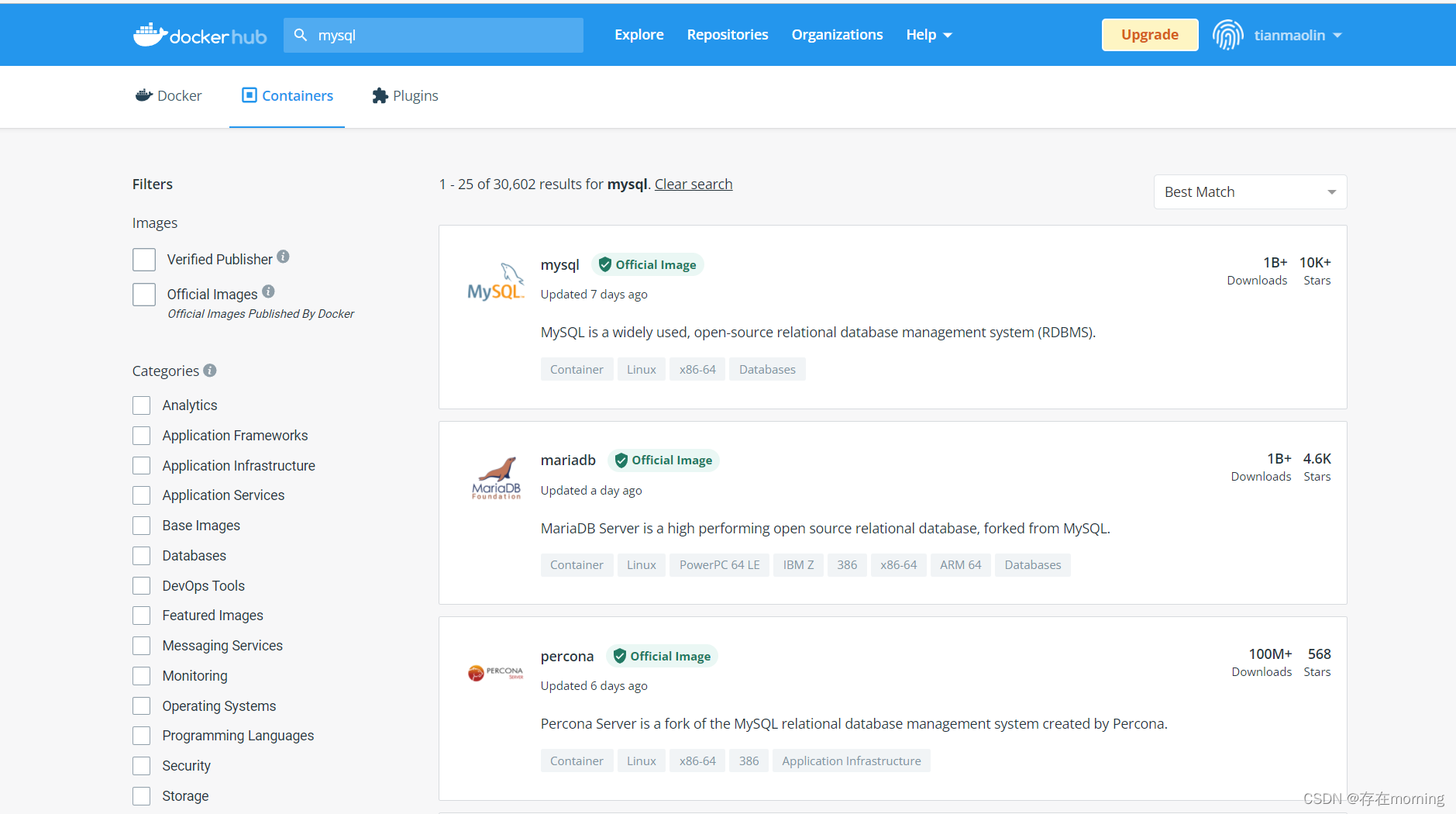
Task: Open the Help dropdown menu
Action: (x=929, y=35)
